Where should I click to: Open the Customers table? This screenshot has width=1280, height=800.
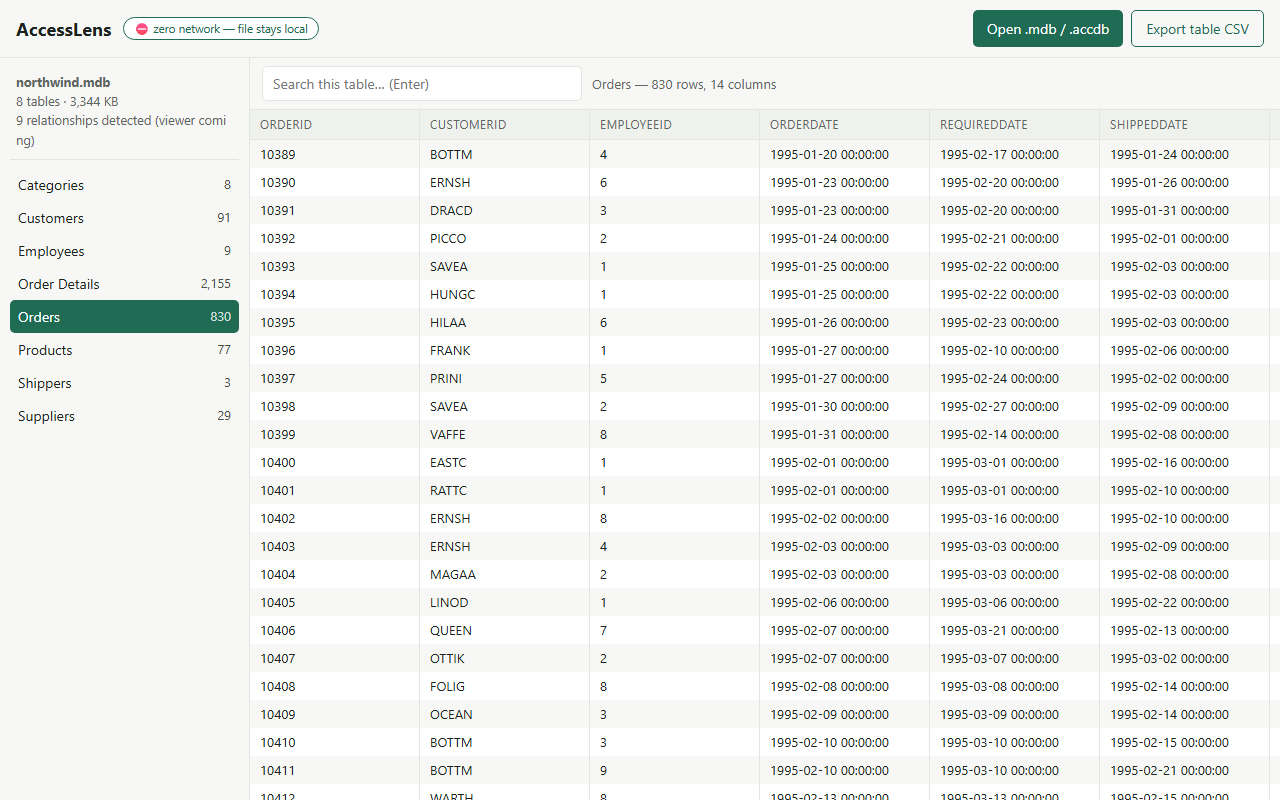(124, 218)
